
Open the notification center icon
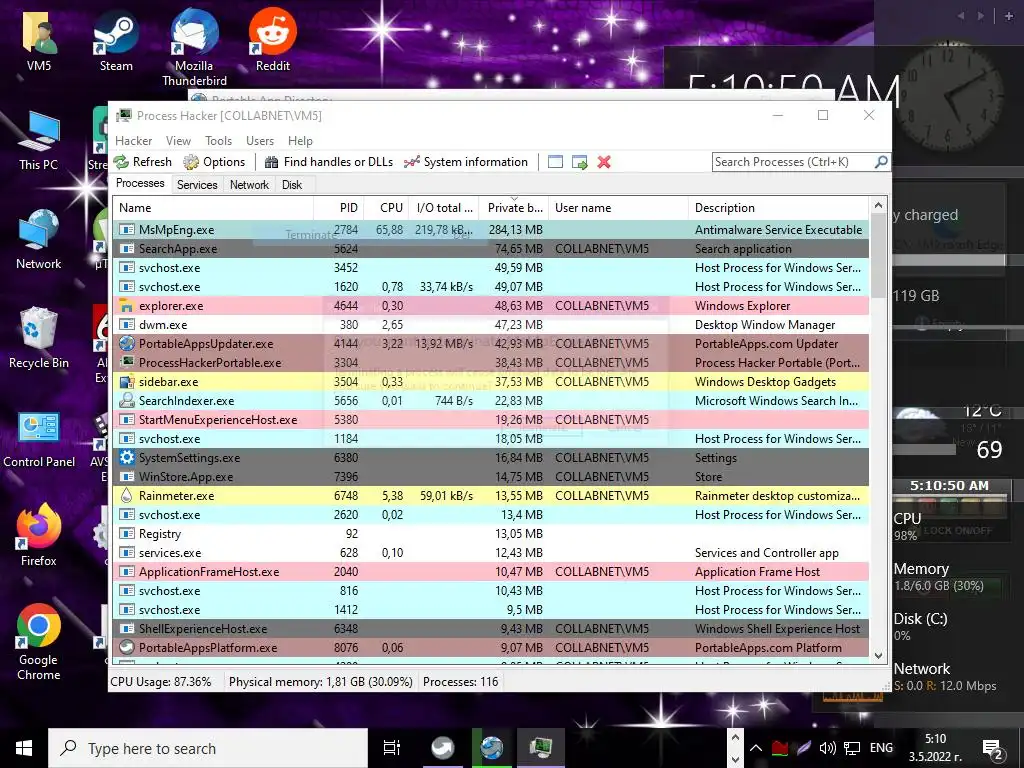click(x=992, y=748)
